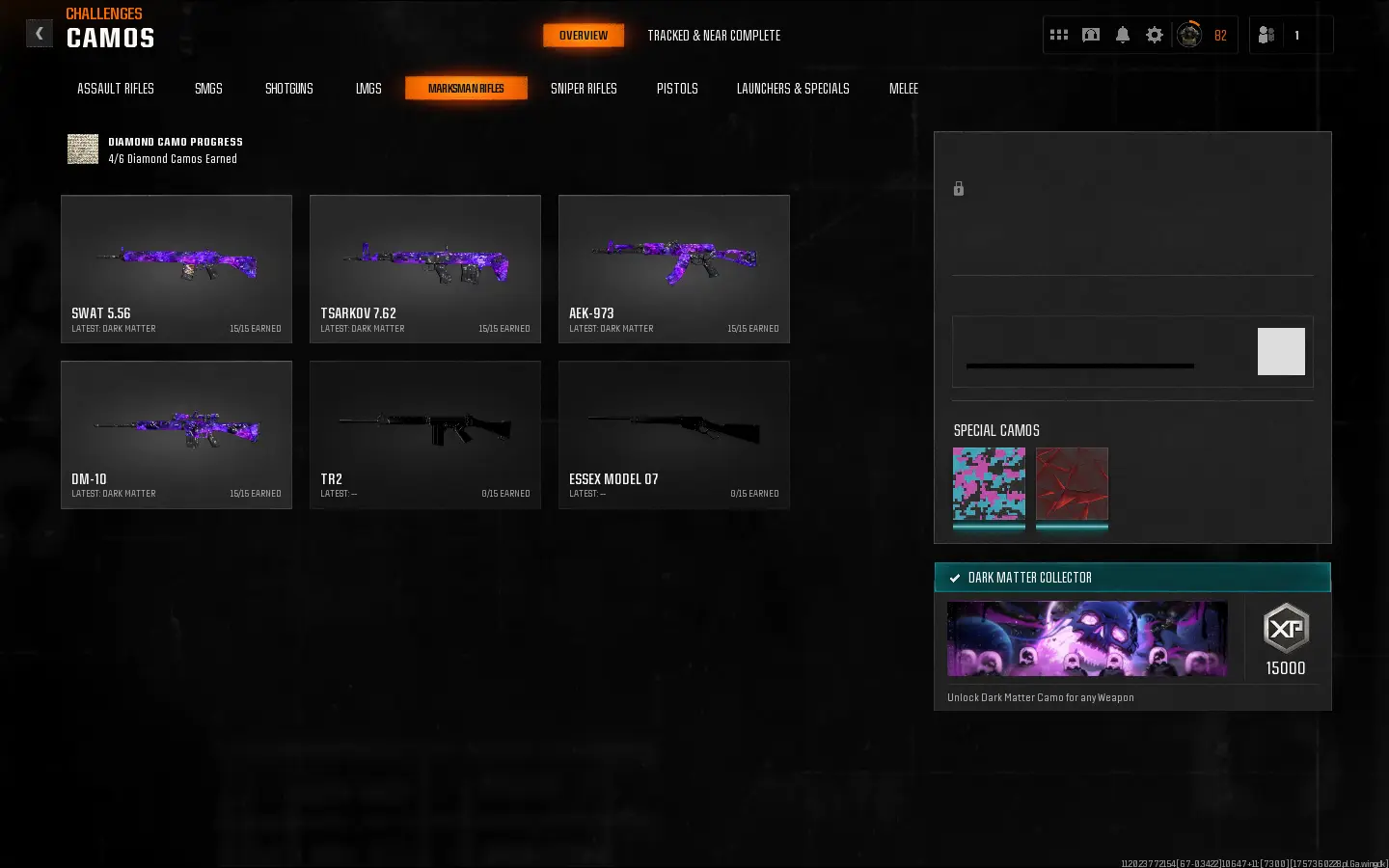This screenshot has width=1389, height=868.
Task: Open the DM-10 camo card
Action: click(177, 435)
